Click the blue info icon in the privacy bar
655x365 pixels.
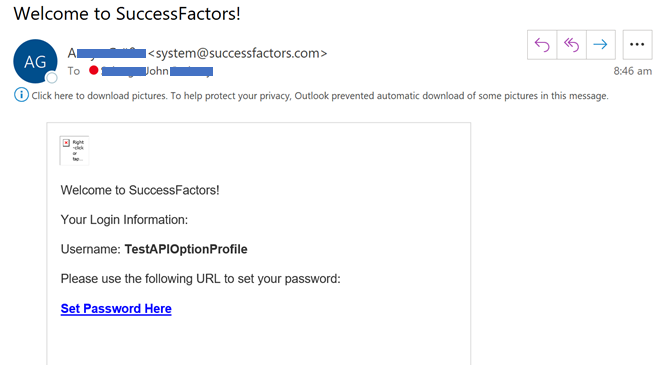coord(21,95)
